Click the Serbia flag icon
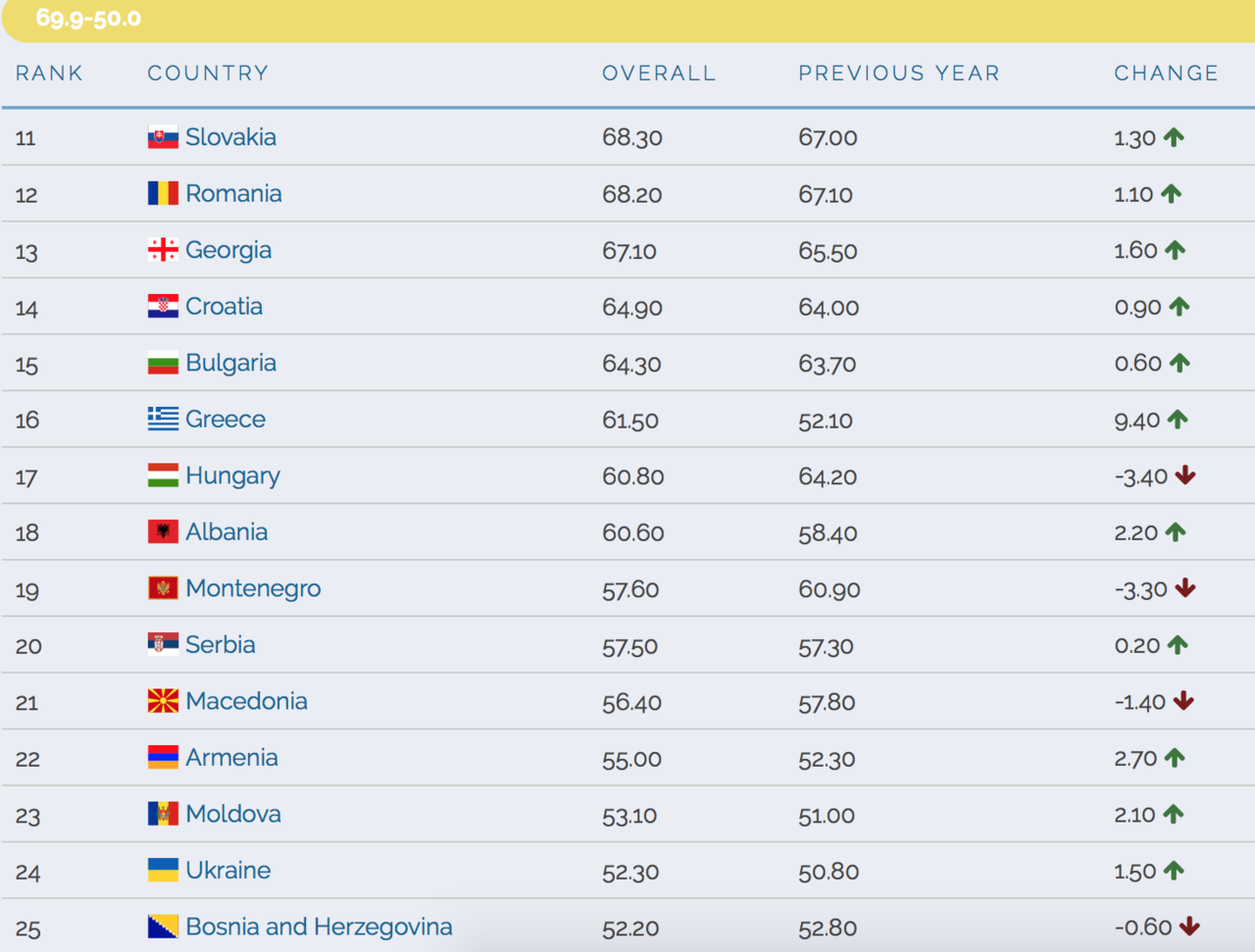 coord(163,644)
